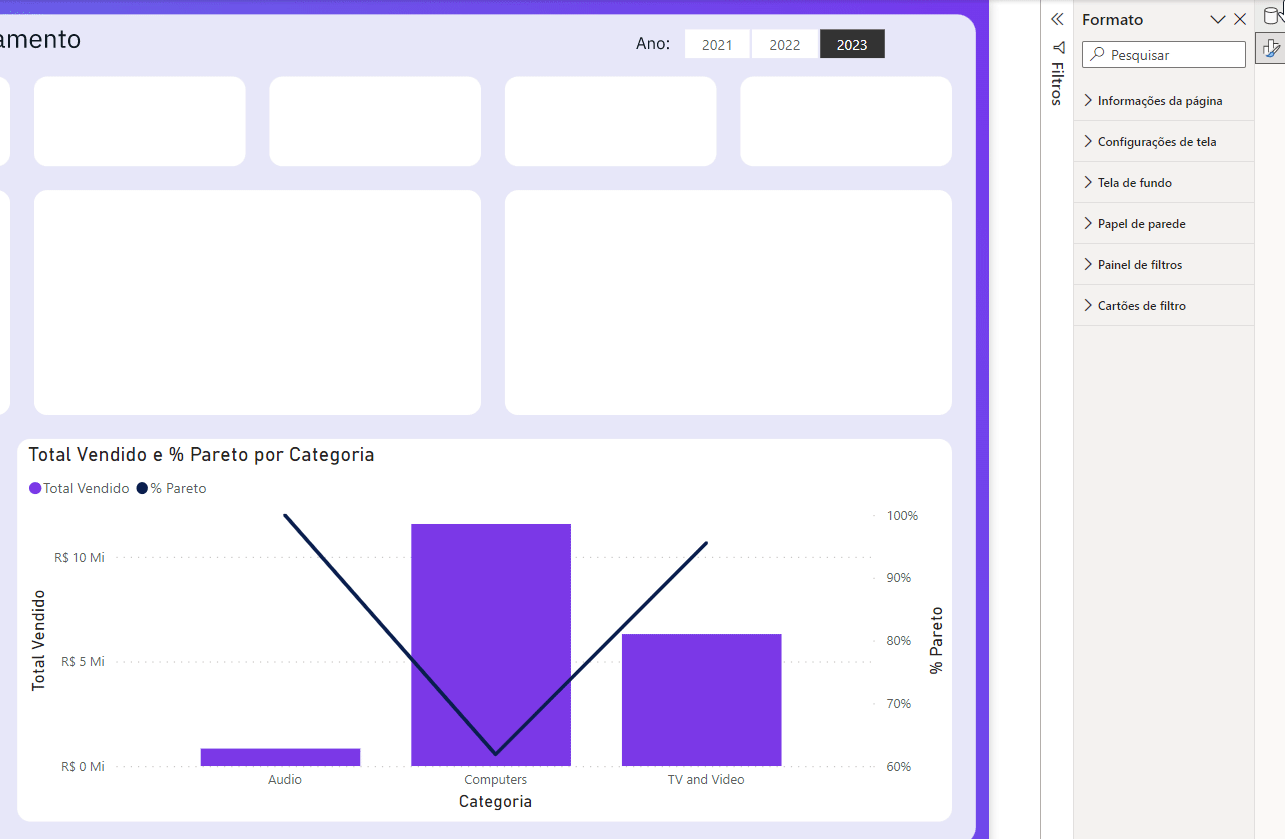This screenshot has width=1285, height=839.
Task: Click the '80%' secondary axis value
Action: 899,641
